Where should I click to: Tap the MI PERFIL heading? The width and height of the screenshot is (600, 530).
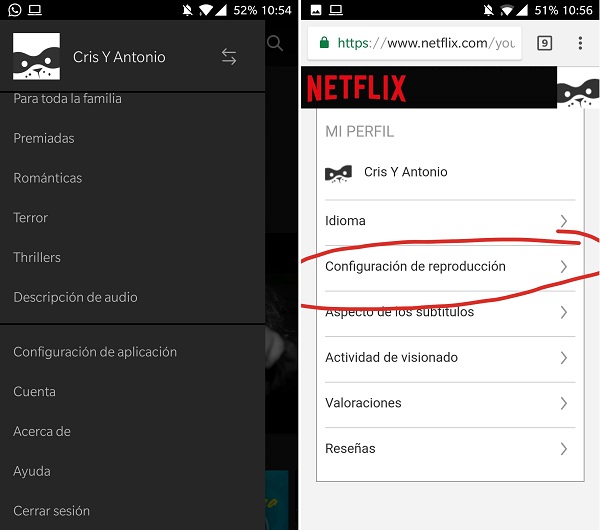[359, 132]
